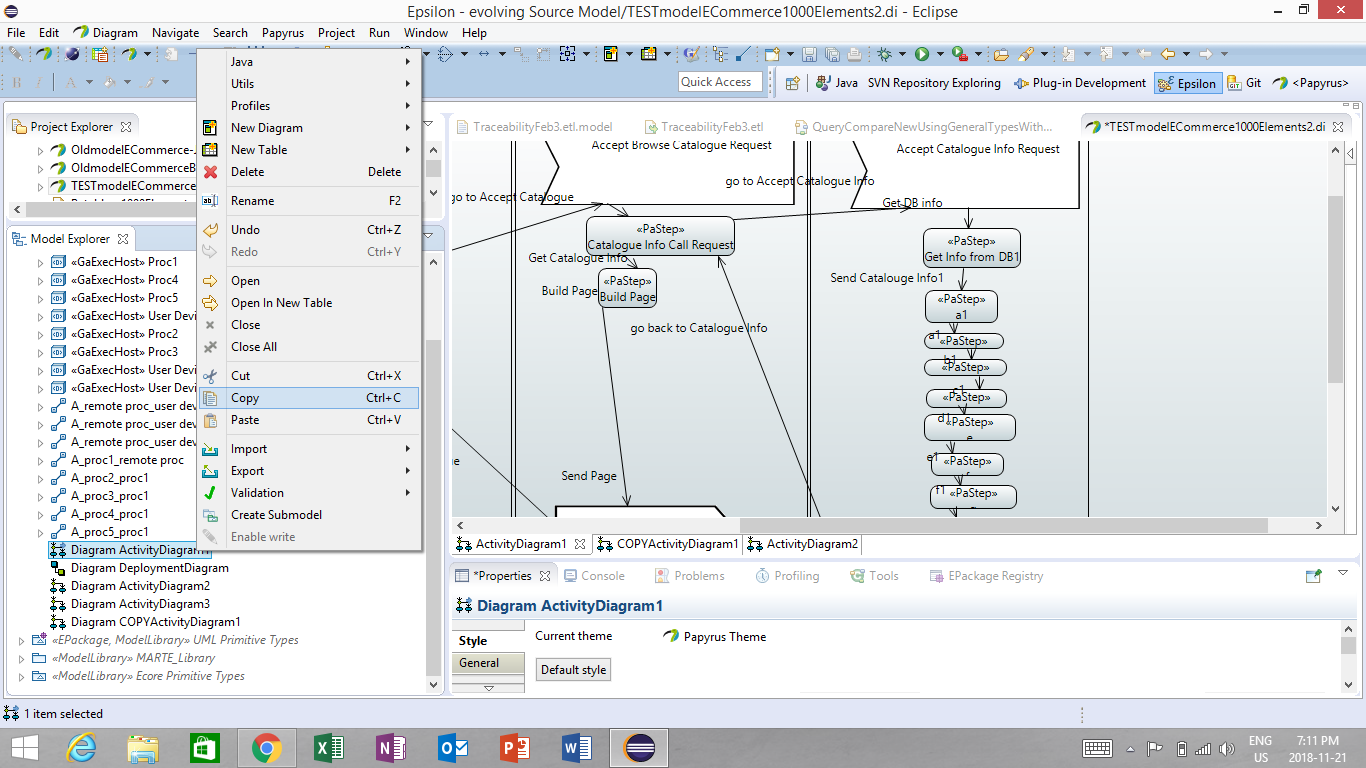Open the Console view tab
Screen dimensions: 1366x768
point(594,576)
